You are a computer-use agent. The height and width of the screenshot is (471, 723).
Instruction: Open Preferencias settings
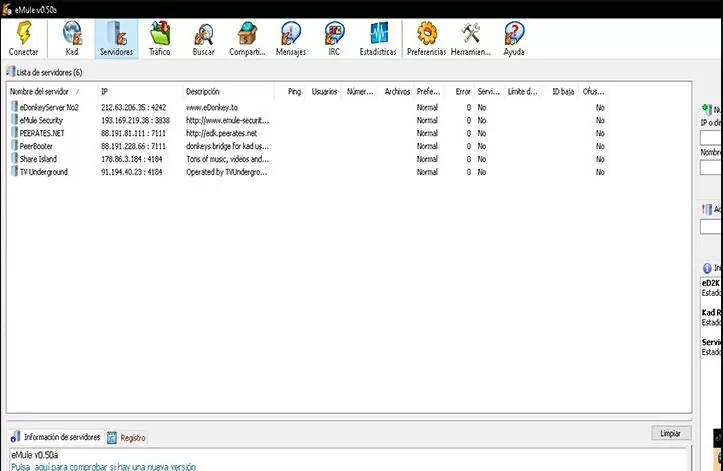click(x=426, y=38)
